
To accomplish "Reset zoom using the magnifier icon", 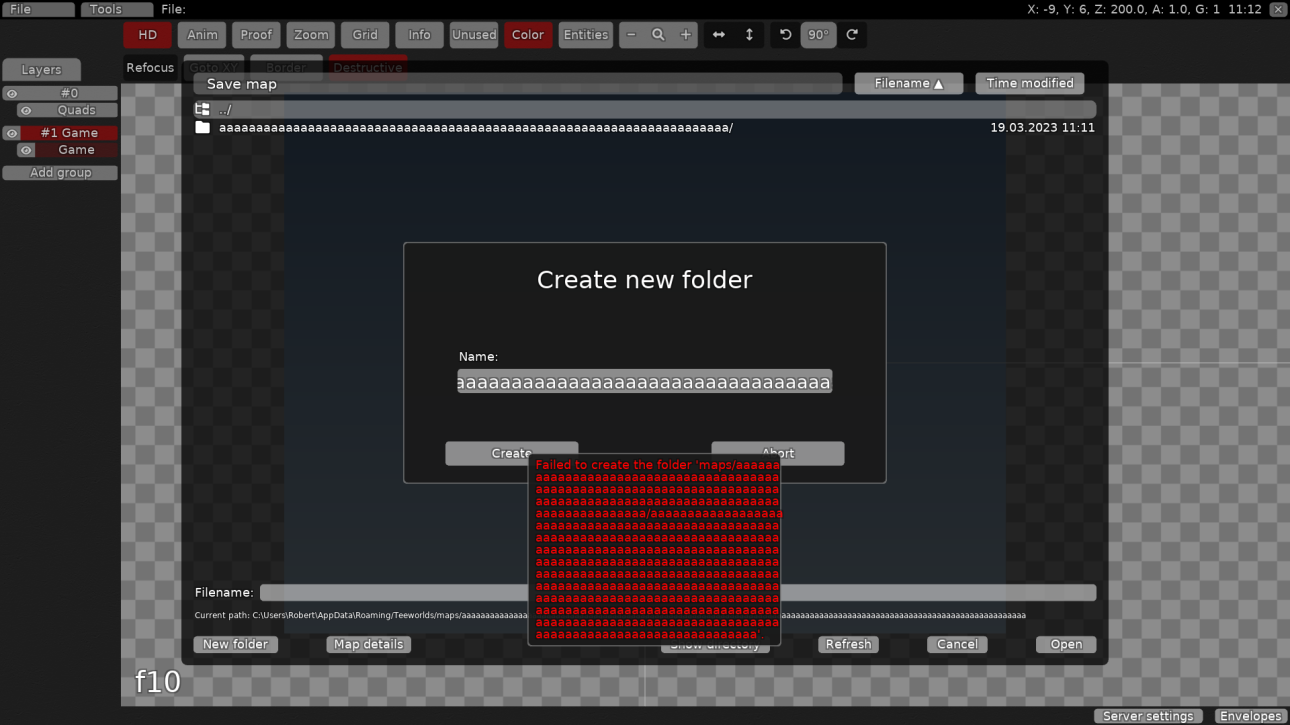I will [658, 34].
